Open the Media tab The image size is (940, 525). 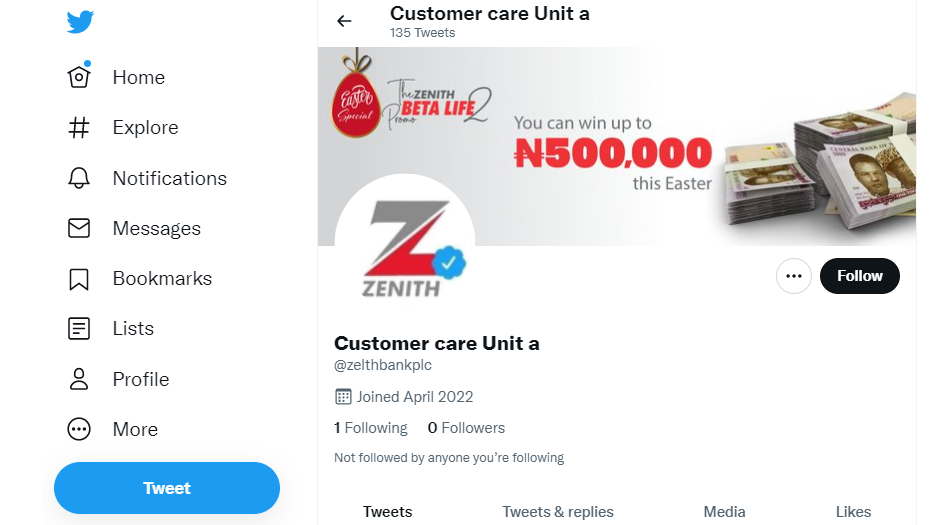[724, 511]
